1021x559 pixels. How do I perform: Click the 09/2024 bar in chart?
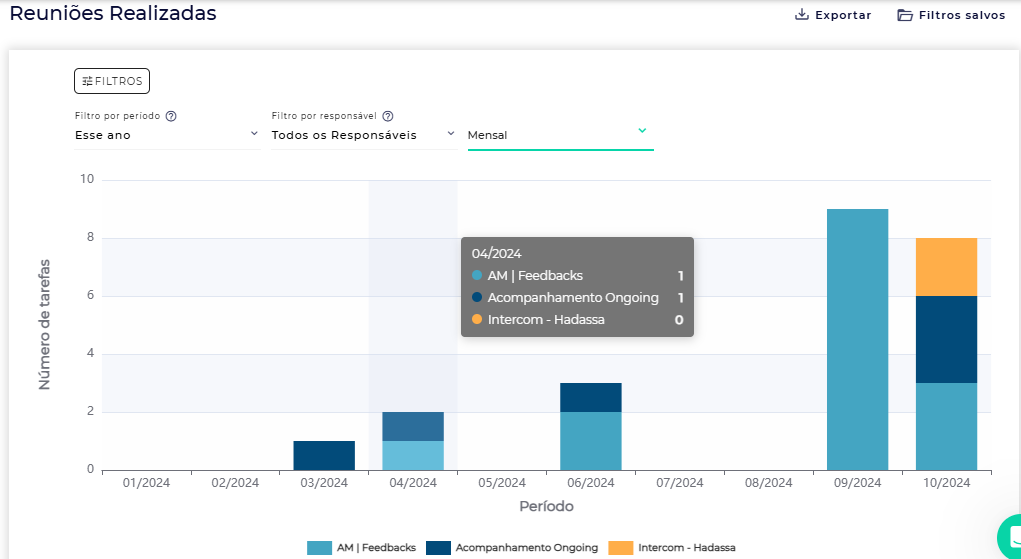tap(857, 340)
